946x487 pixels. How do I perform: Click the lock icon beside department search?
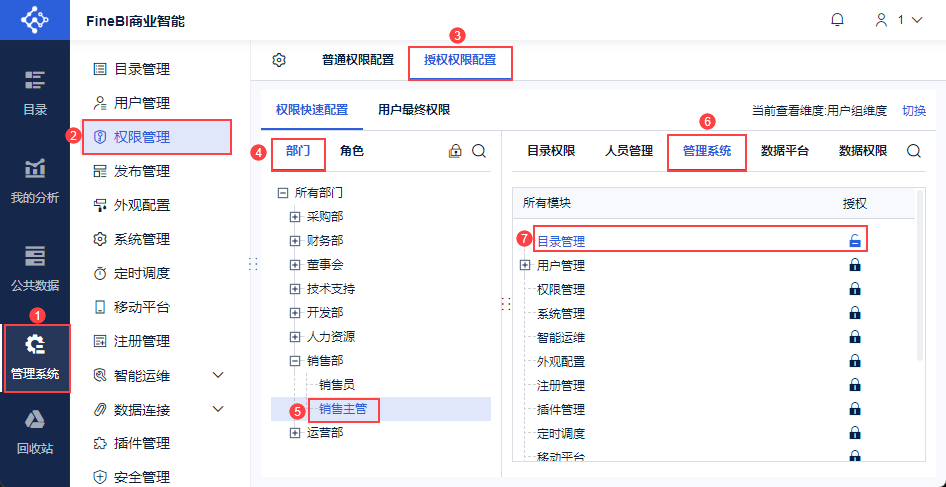[x=455, y=151]
